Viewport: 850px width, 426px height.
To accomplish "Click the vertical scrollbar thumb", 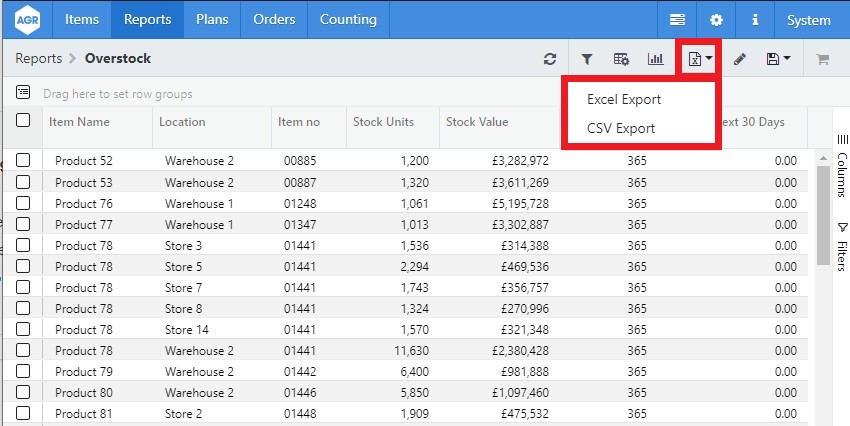I will 823,216.
